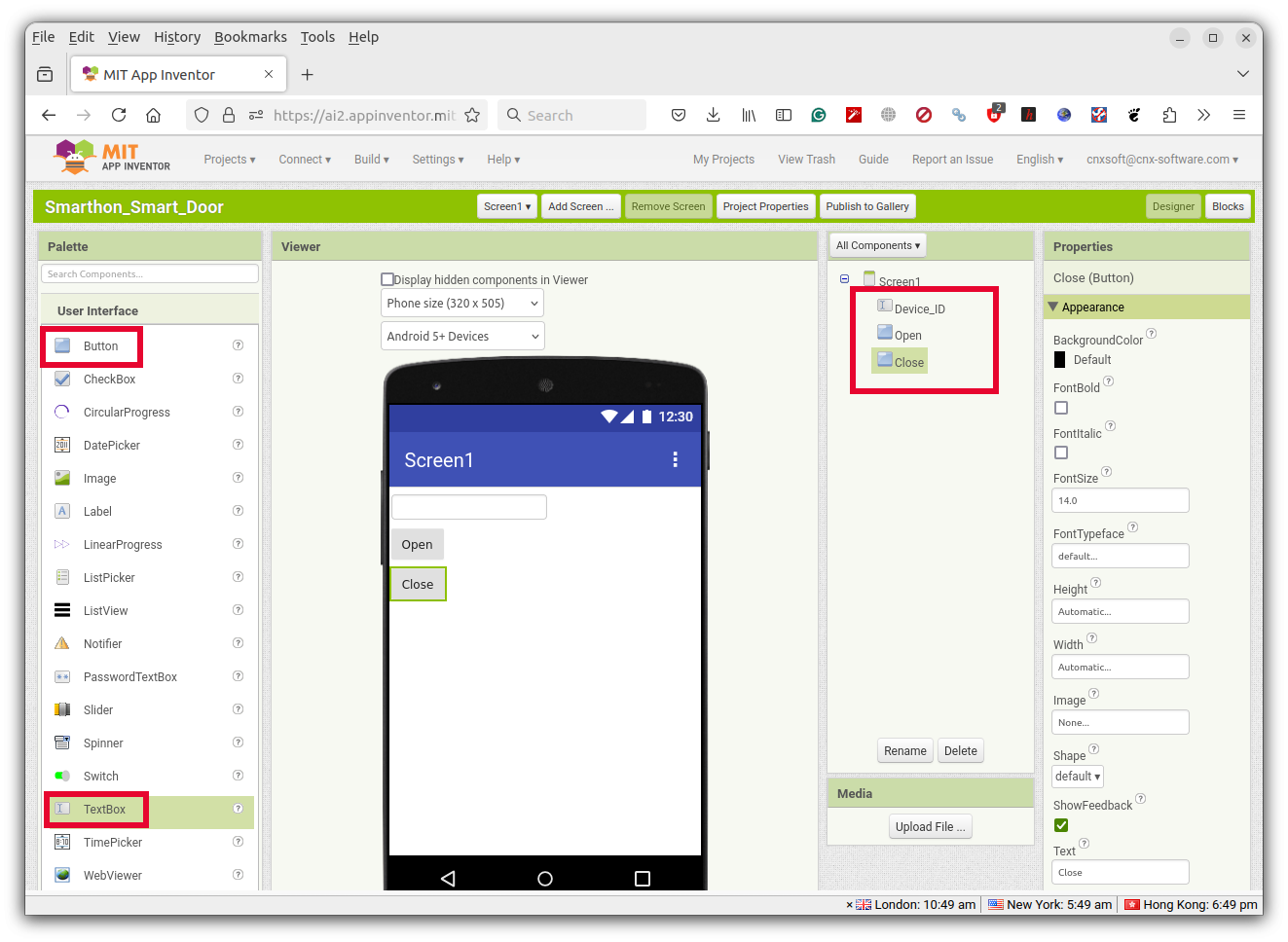Select the CheckBox palette icon

(62, 379)
